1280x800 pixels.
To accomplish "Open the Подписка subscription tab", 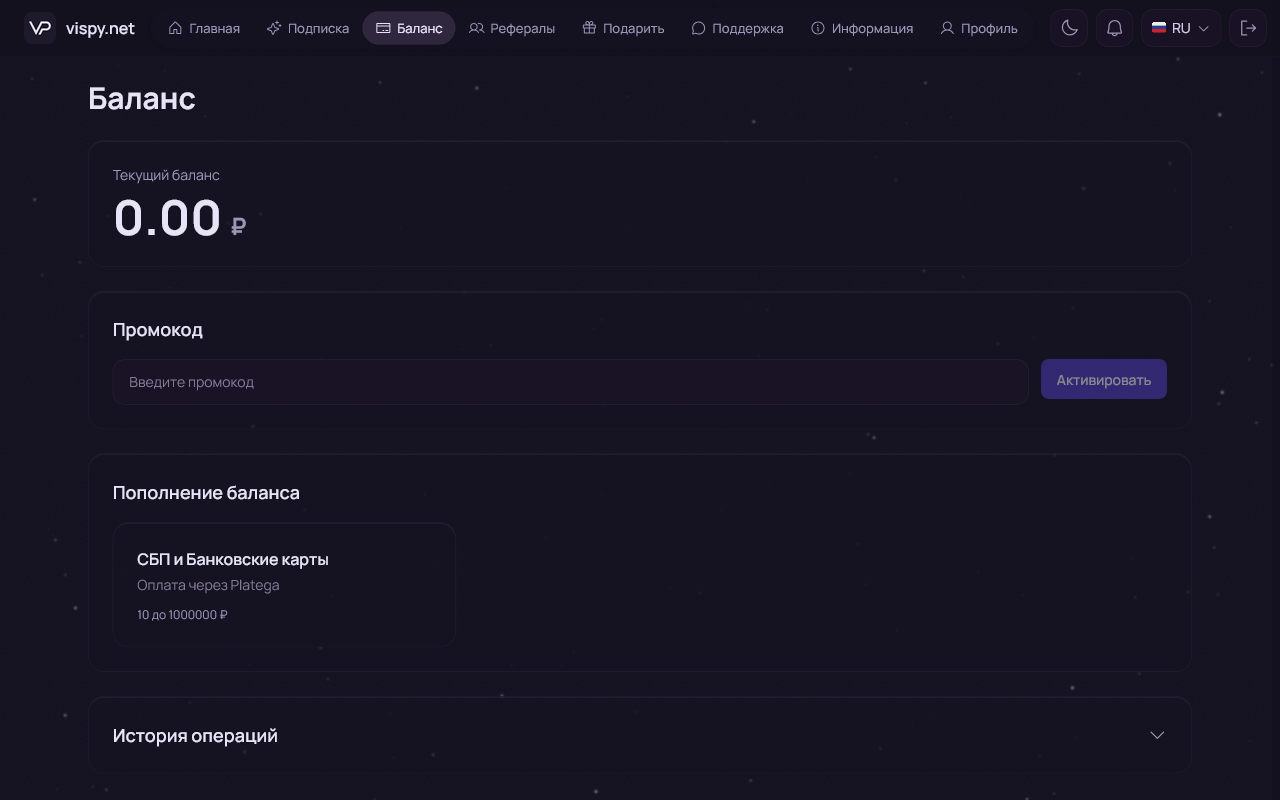I will (x=308, y=28).
